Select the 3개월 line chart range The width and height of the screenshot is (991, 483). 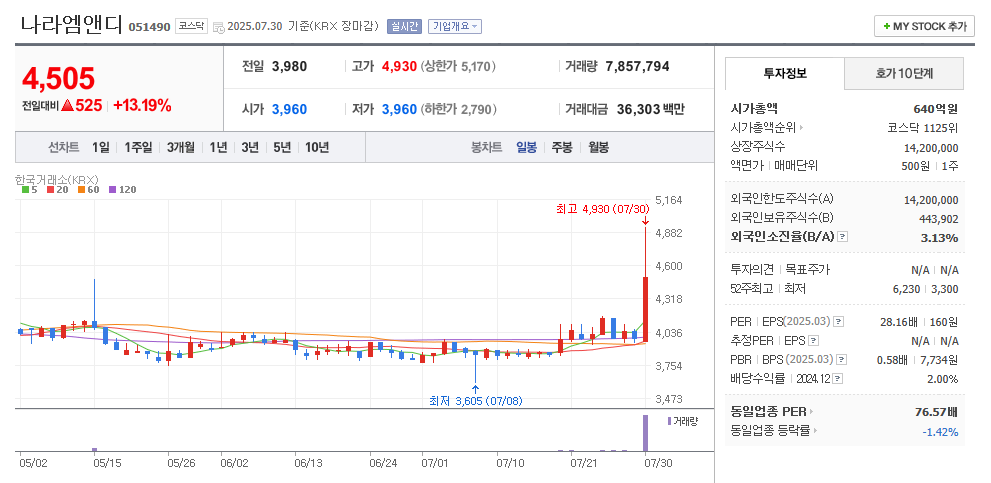coord(181,148)
